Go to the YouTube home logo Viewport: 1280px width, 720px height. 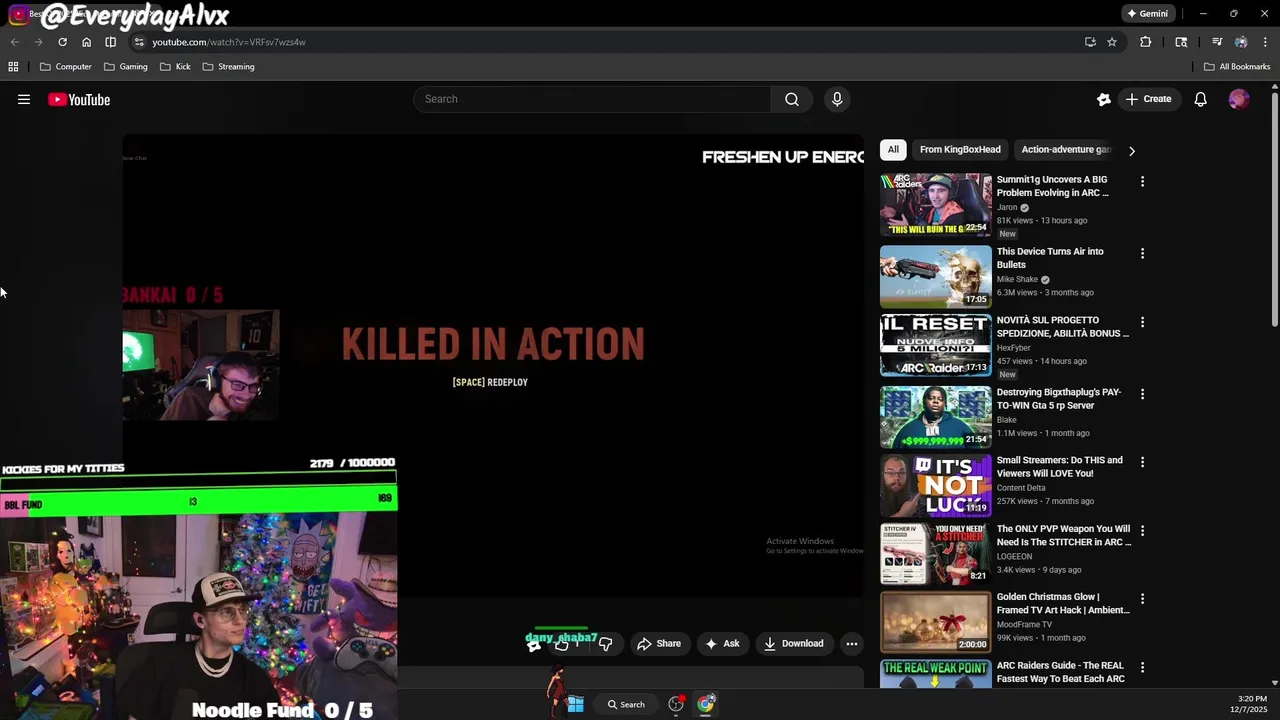click(x=79, y=99)
